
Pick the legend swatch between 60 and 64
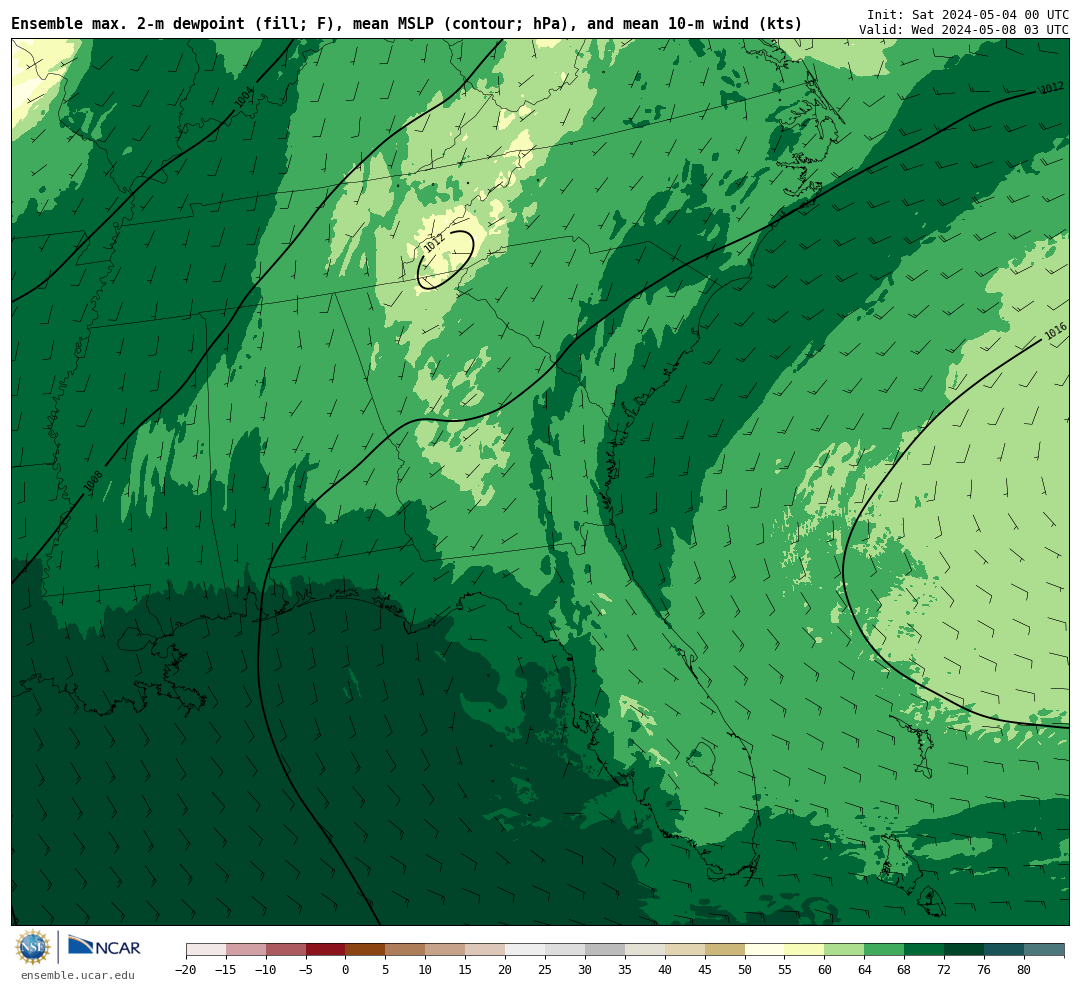tap(845, 950)
